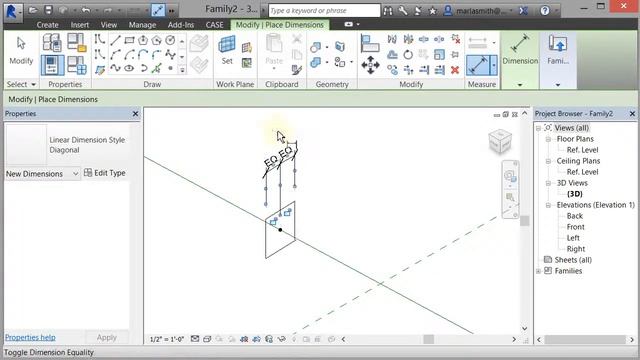This screenshot has height=360, width=640.
Task: Click the Edit Type button
Action: [x=104, y=173]
